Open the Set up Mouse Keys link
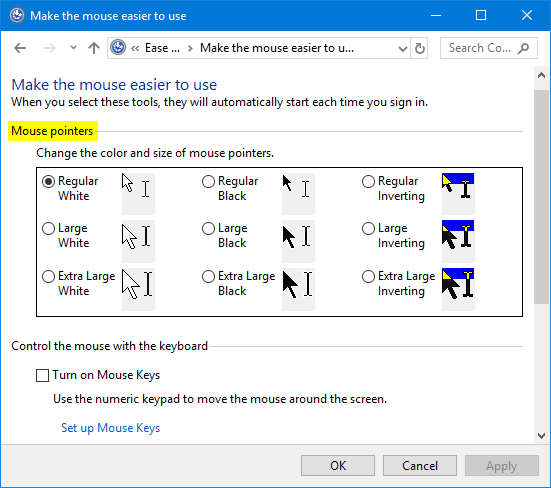Viewport: 551px width, 488px height. [110, 428]
